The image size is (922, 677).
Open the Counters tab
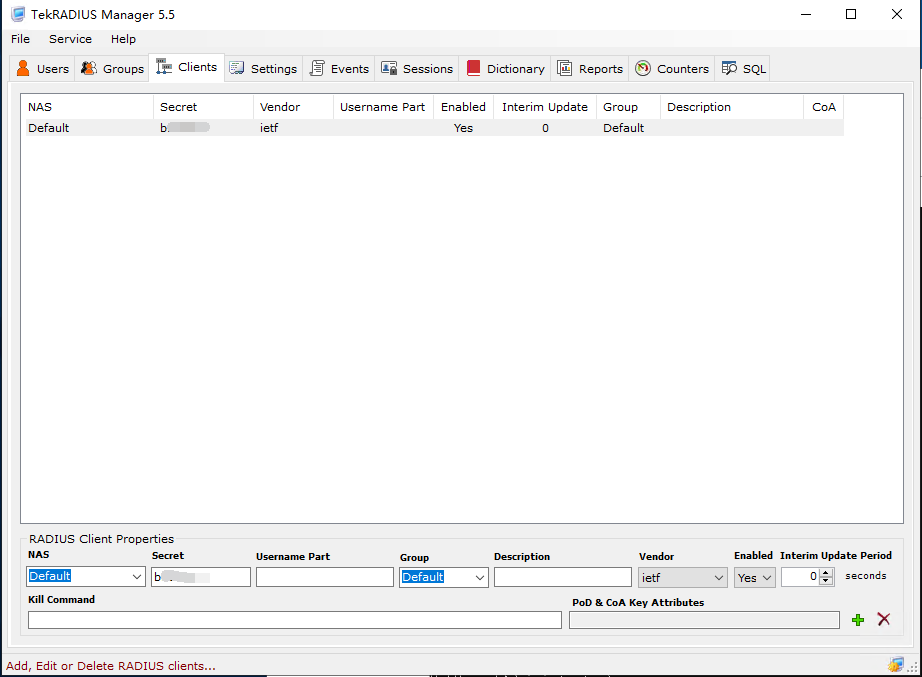coord(672,69)
